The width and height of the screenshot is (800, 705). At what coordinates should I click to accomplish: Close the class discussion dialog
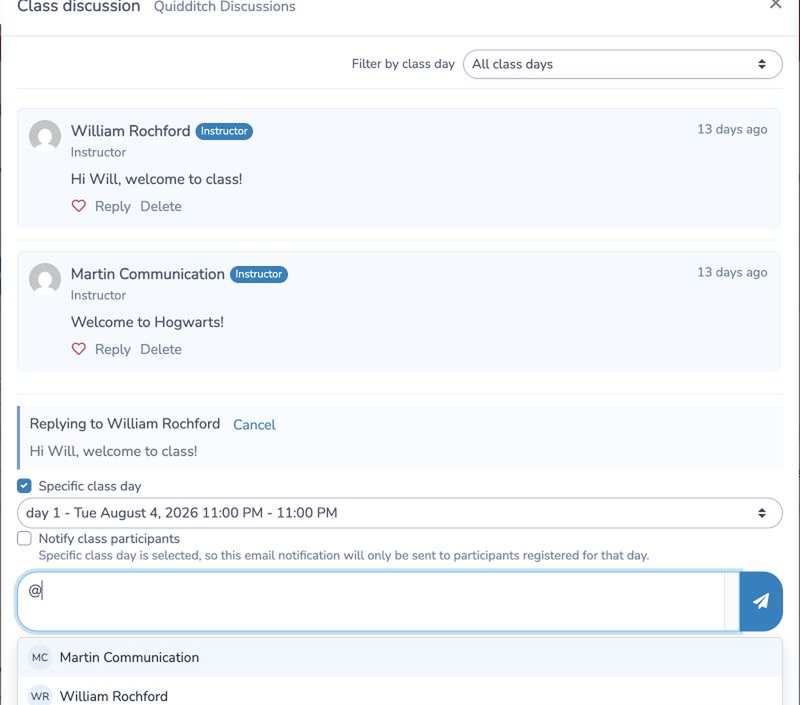click(776, 4)
